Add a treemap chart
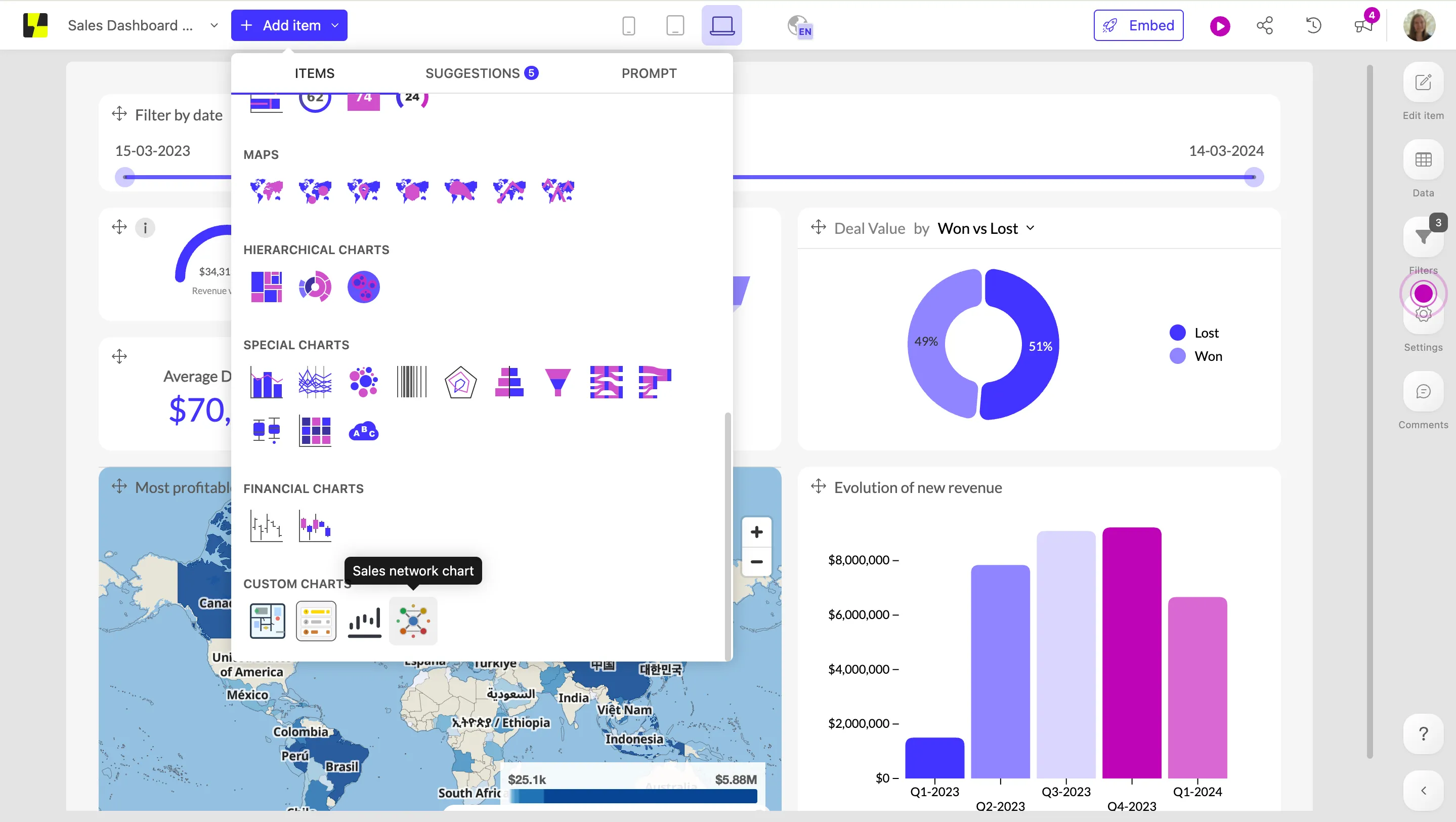The image size is (1456, 822). (x=266, y=286)
